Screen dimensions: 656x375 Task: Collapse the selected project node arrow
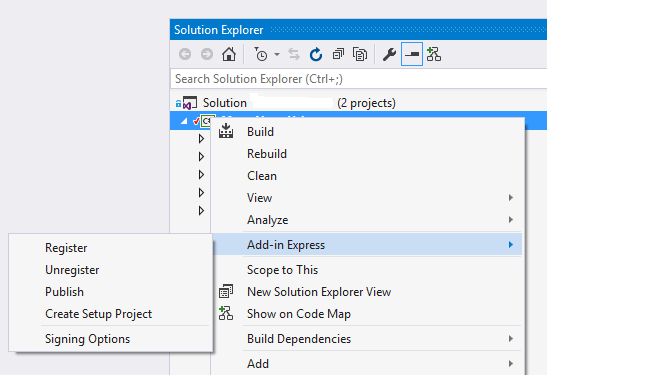point(184,121)
